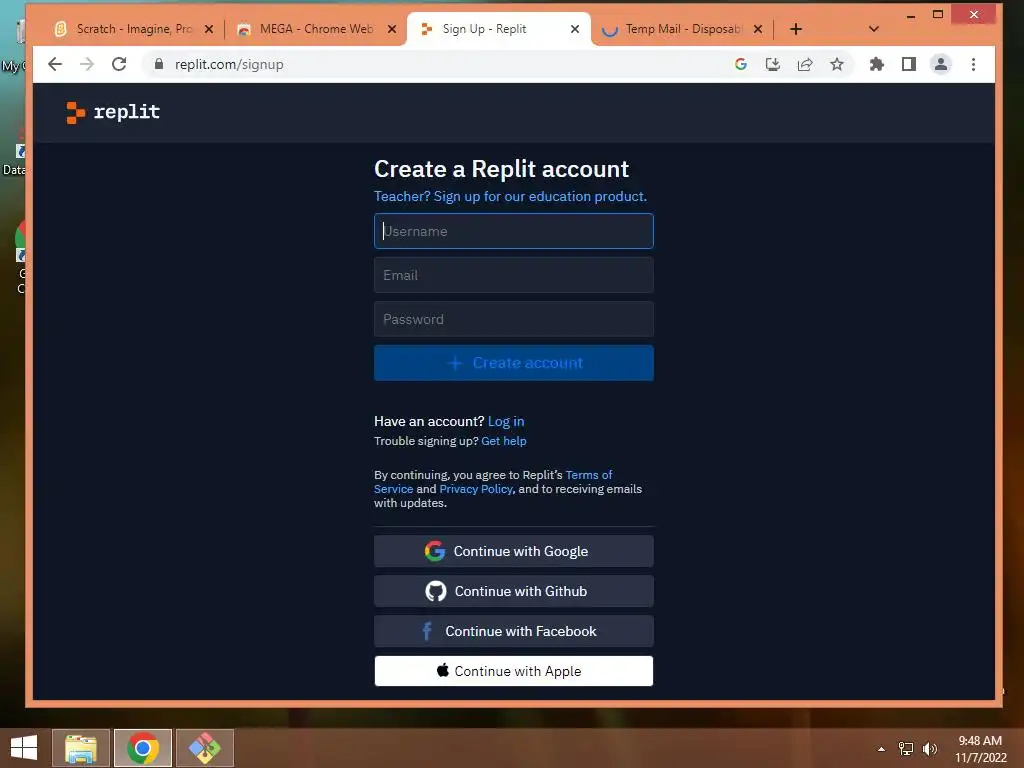Choose Continue with Facebook
Viewport: 1024px width, 768px height.
coord(513,631)
